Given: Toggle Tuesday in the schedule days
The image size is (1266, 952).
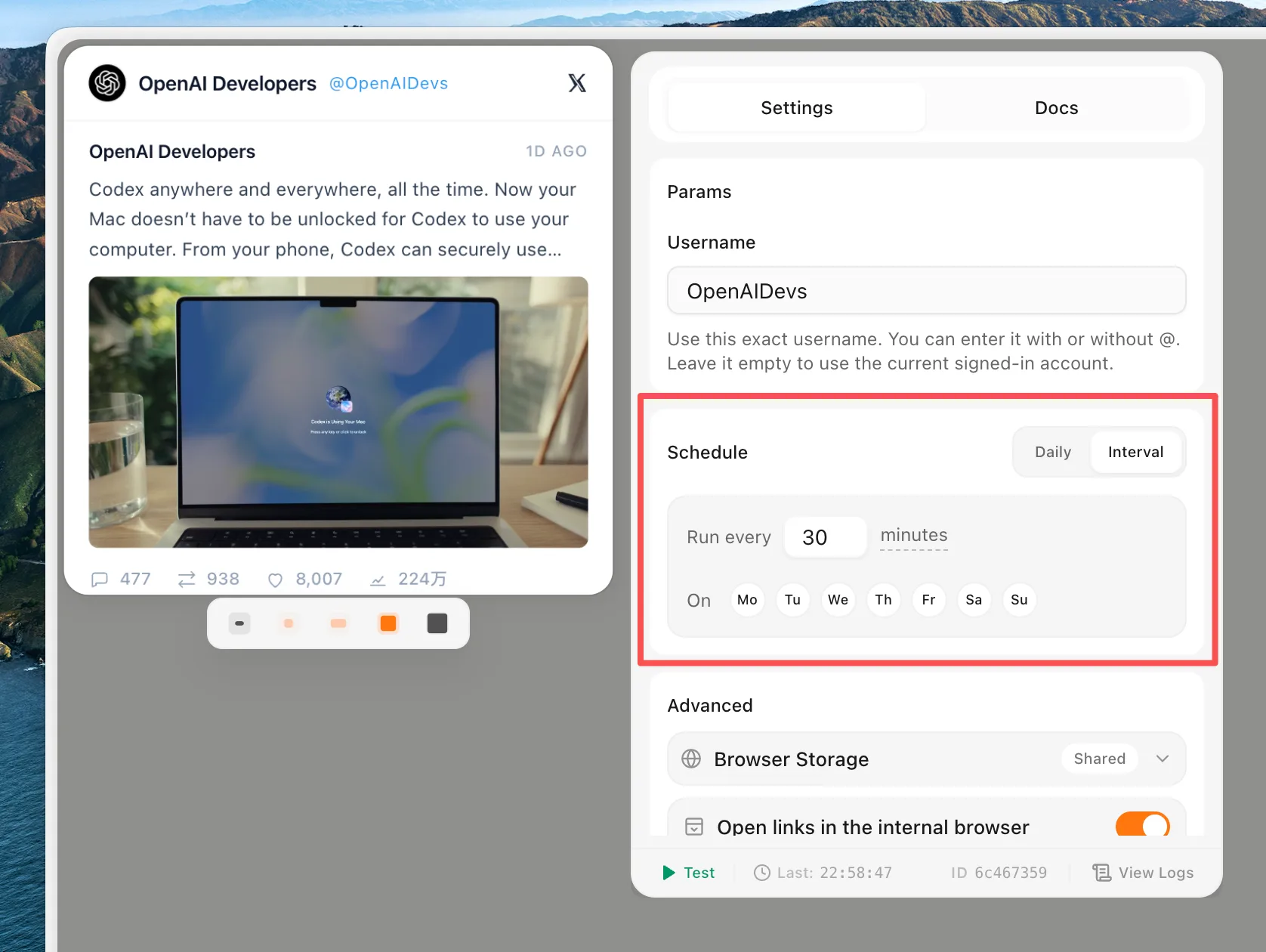Looking at the screenshot, I should pos(792,600).
